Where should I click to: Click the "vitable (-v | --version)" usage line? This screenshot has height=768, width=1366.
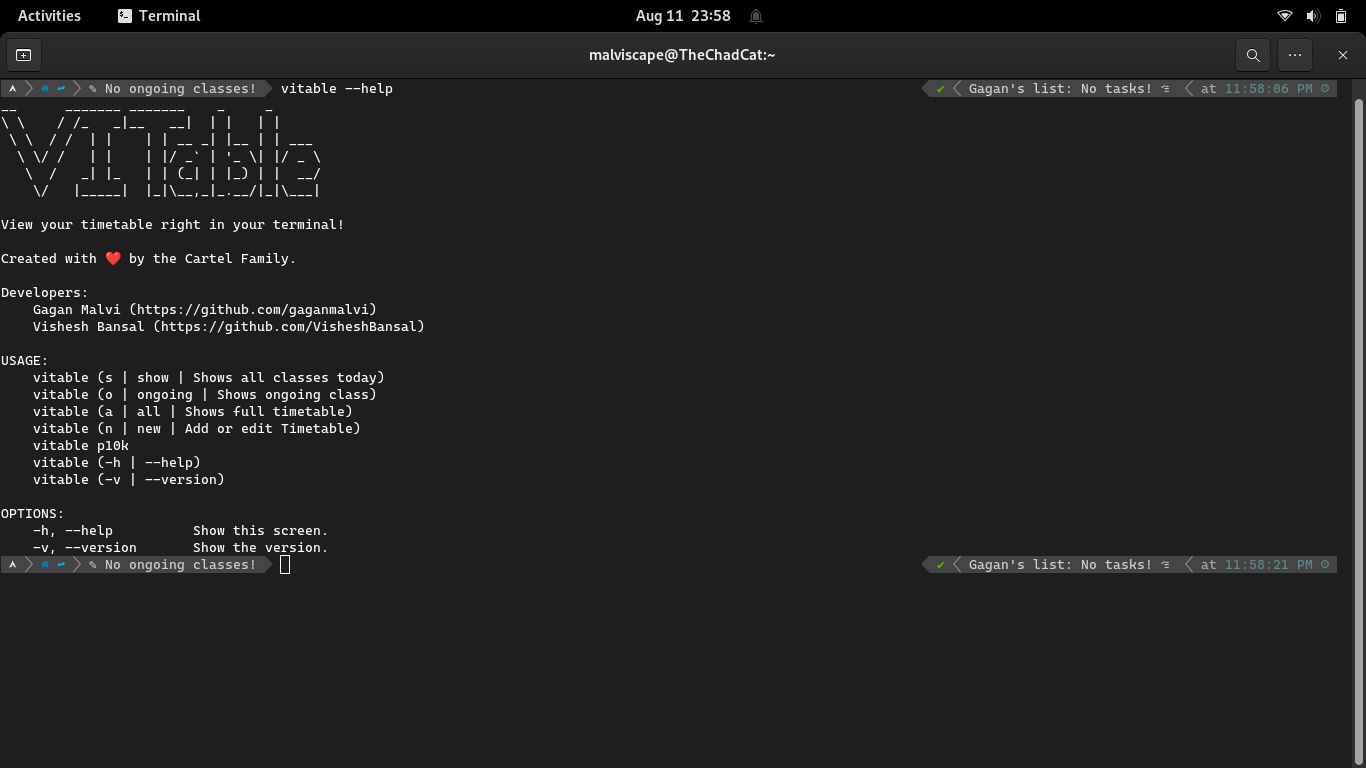click(129, 480)
